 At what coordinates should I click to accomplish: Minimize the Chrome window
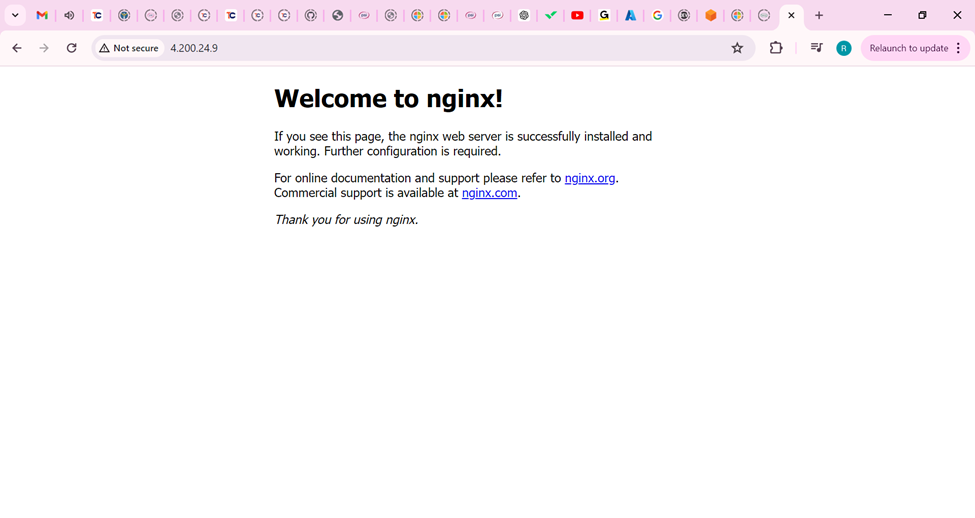(x=888, y=16)
